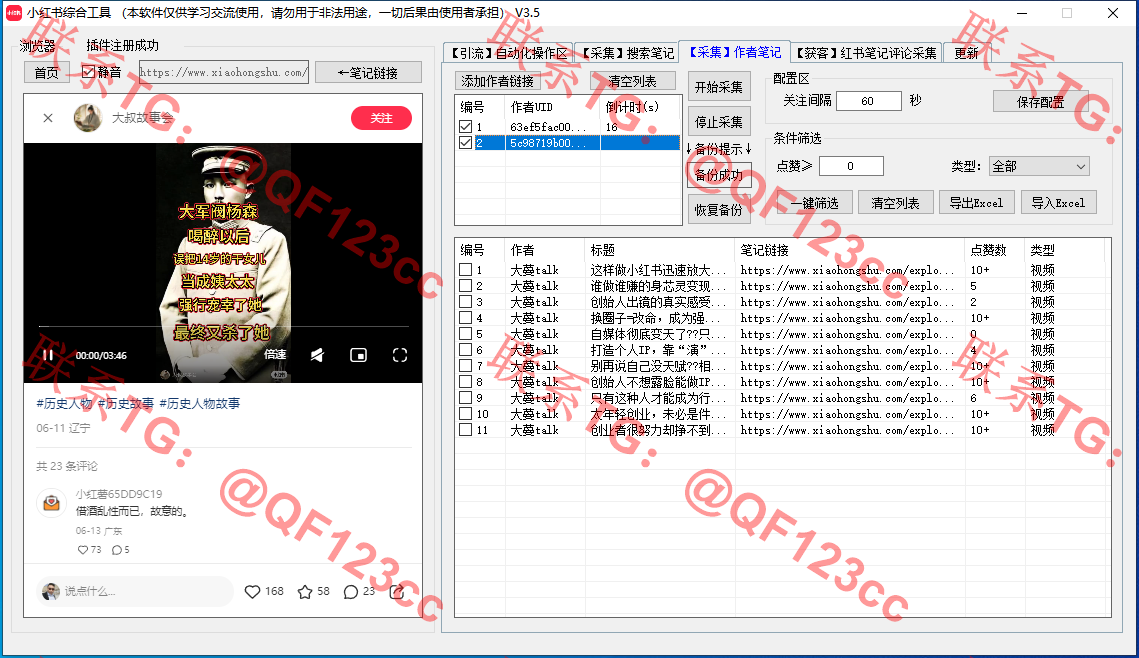Image resolution: width=1139 pixels, height=658 pixels.
Task: Click 添加作者链接 button
Action: 498,81
